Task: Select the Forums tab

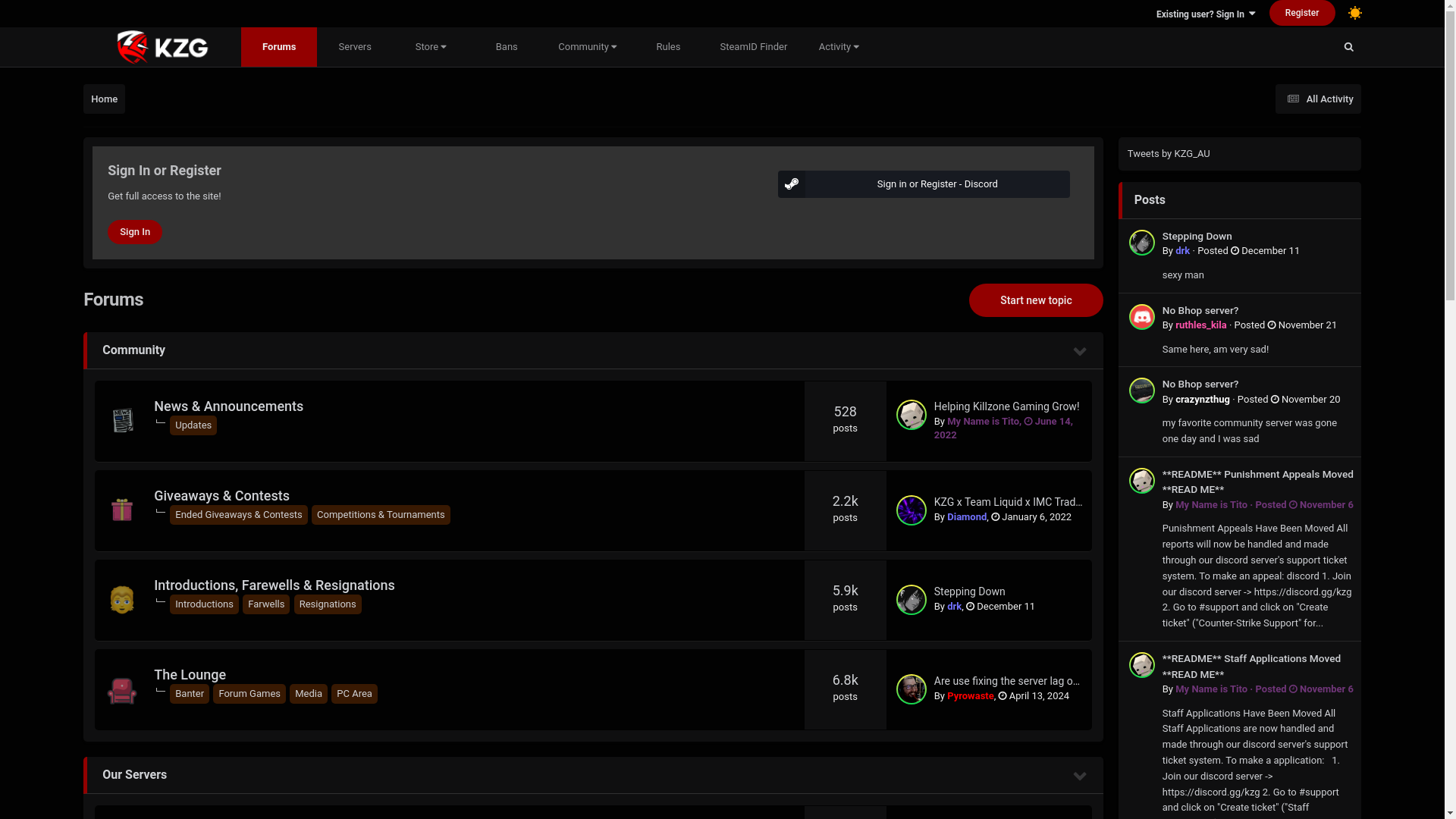Action: coord(279,47)
